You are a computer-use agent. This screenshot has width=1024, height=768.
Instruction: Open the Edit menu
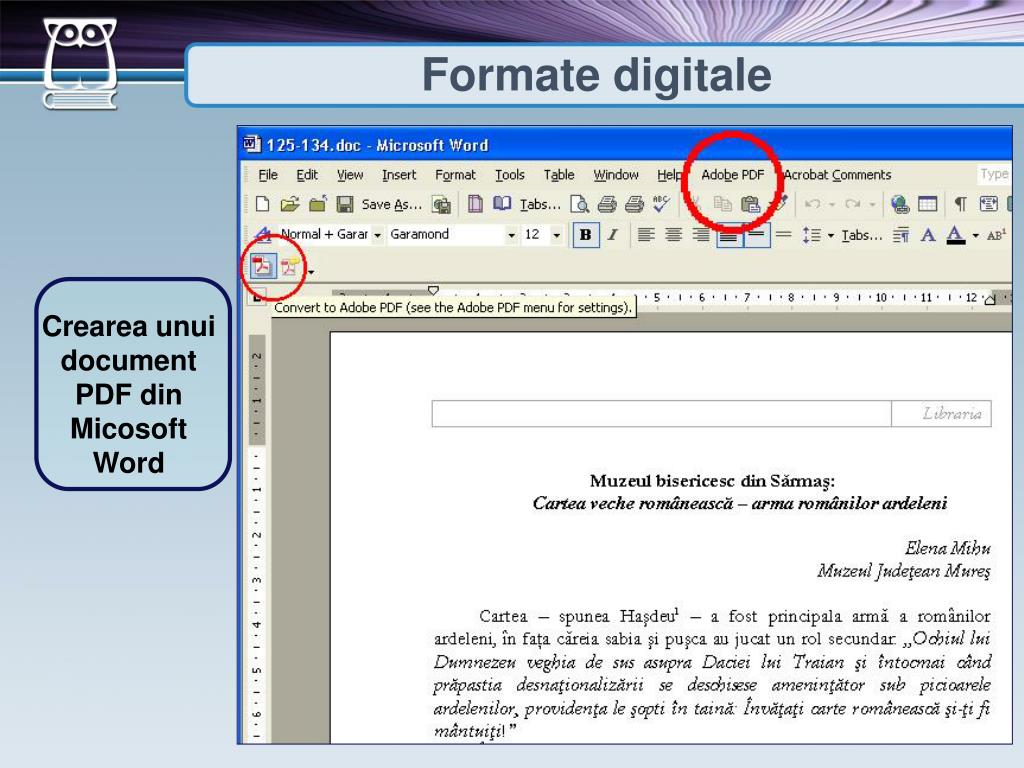pyautogui.click(x=307, y=174)
